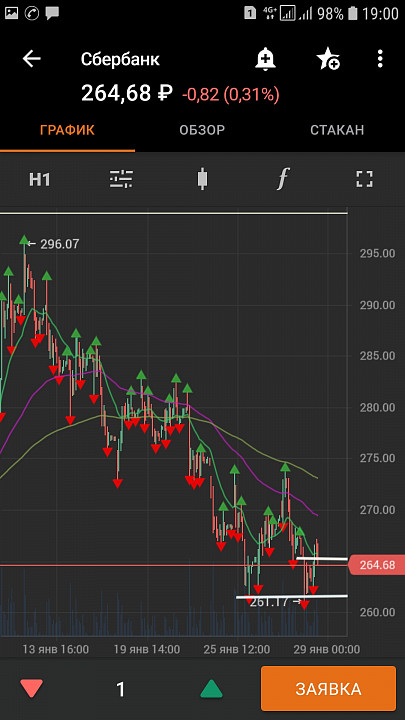Open the gallery notification icon in status bar

11,13
